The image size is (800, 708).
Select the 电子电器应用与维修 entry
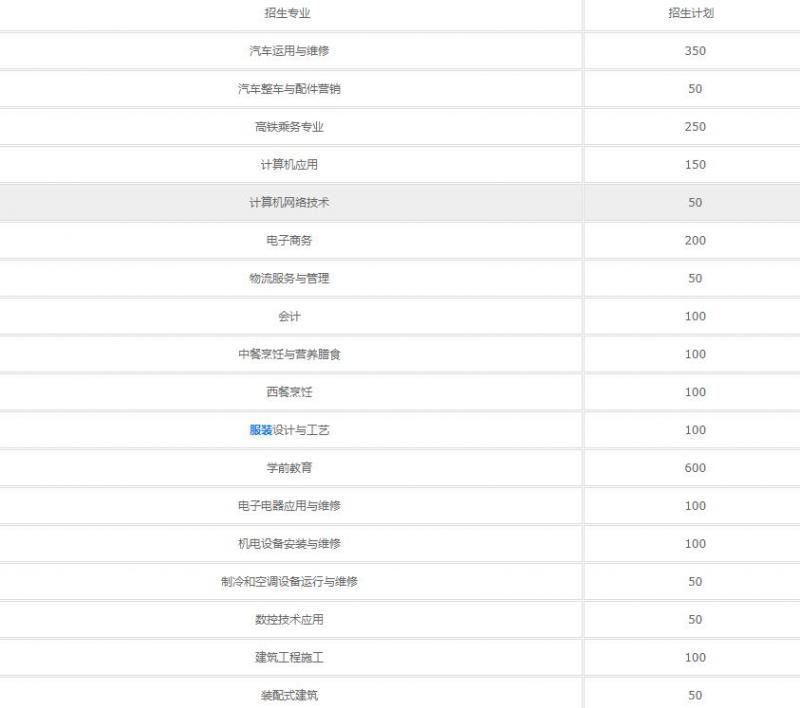[288, 506]
